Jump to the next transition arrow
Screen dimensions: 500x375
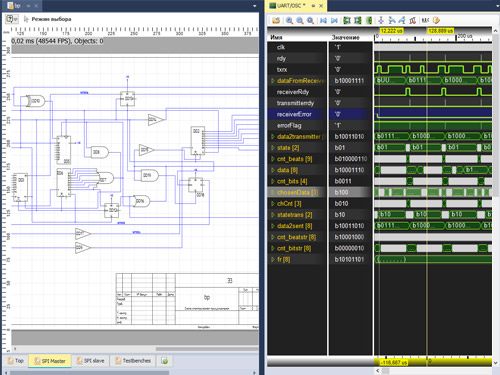coord(334,20)
